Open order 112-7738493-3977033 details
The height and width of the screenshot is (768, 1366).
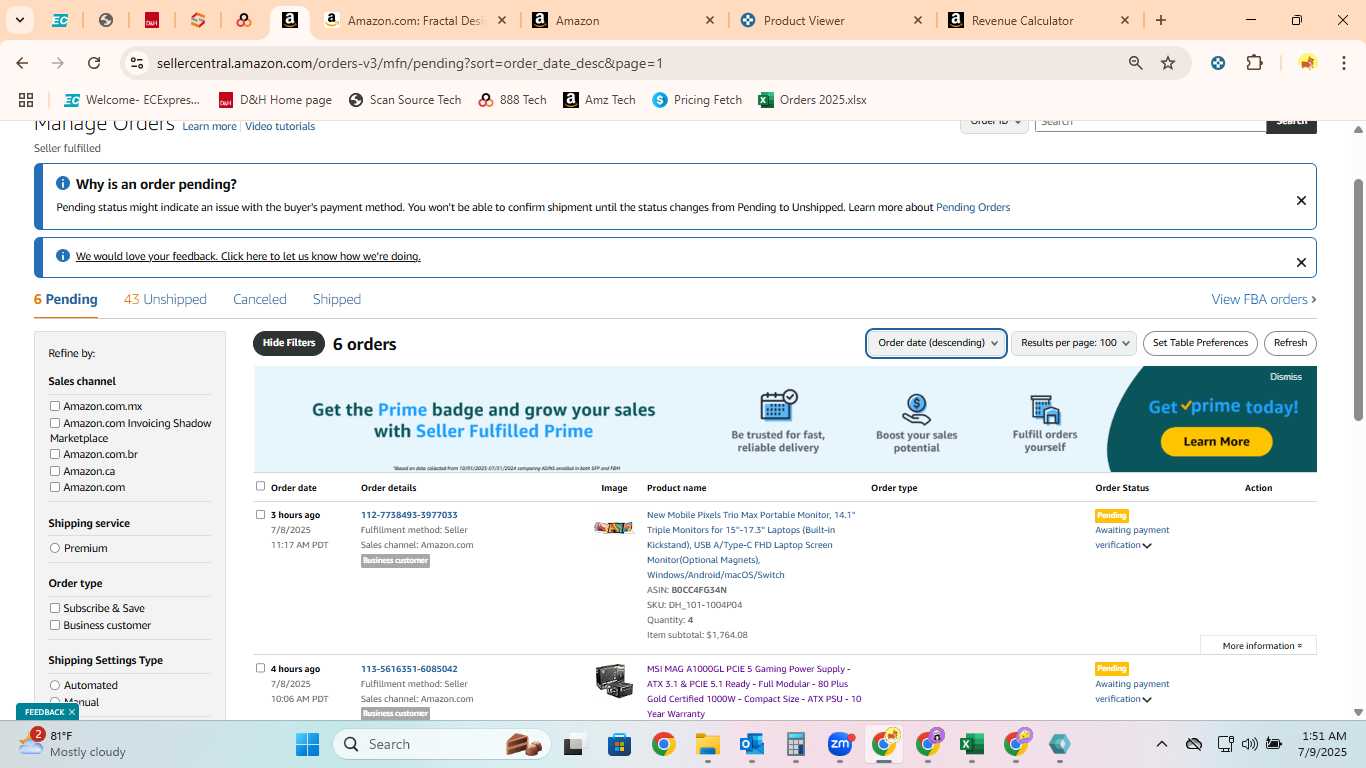click(x=409, y=515)
